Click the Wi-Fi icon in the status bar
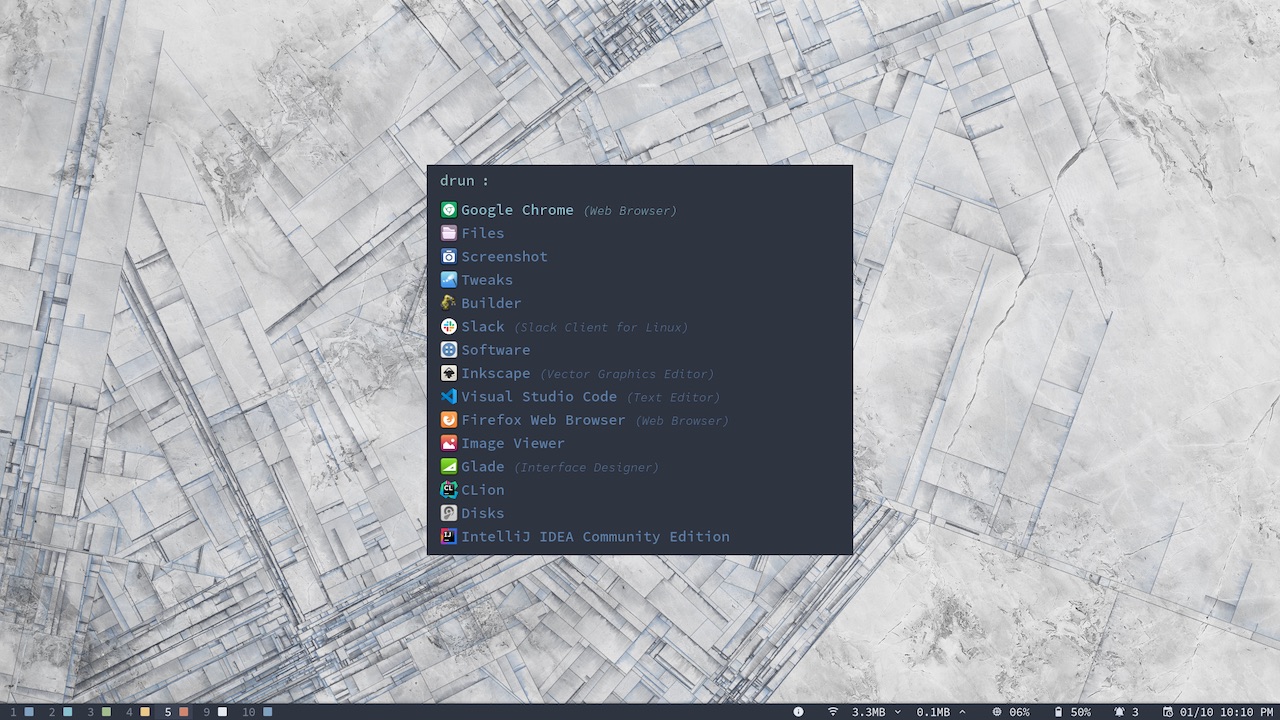This screenshot has height=720, width=1280. click(833, 712)
